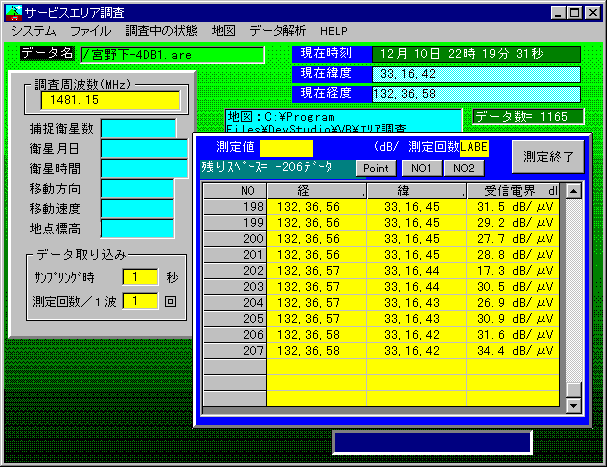Image resolution: width=607 pixels, height=467 pixels.
Task: Click the 測定終了 button
Action: click(x=548, y=156)
